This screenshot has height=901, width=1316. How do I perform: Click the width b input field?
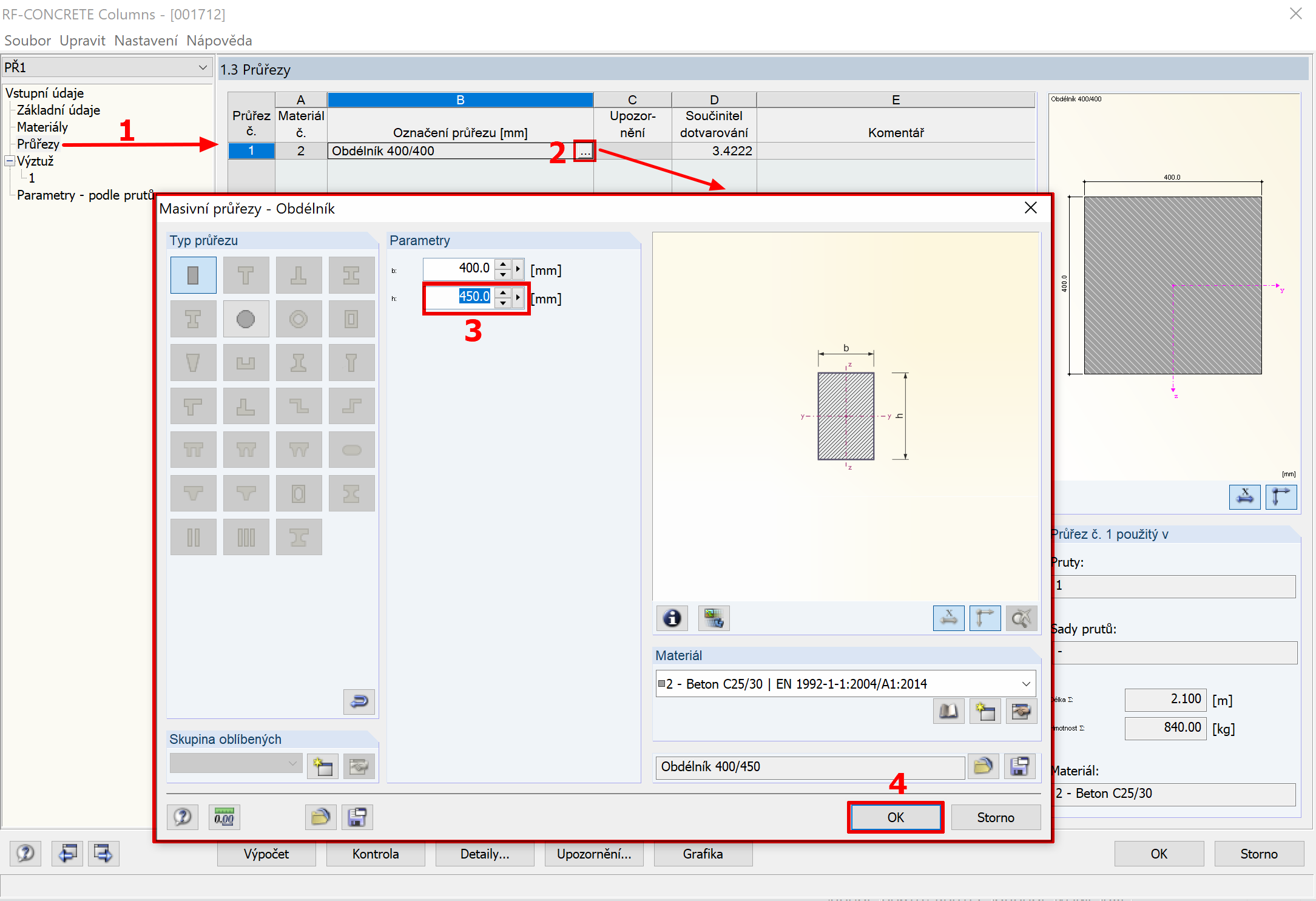(459, 268)
